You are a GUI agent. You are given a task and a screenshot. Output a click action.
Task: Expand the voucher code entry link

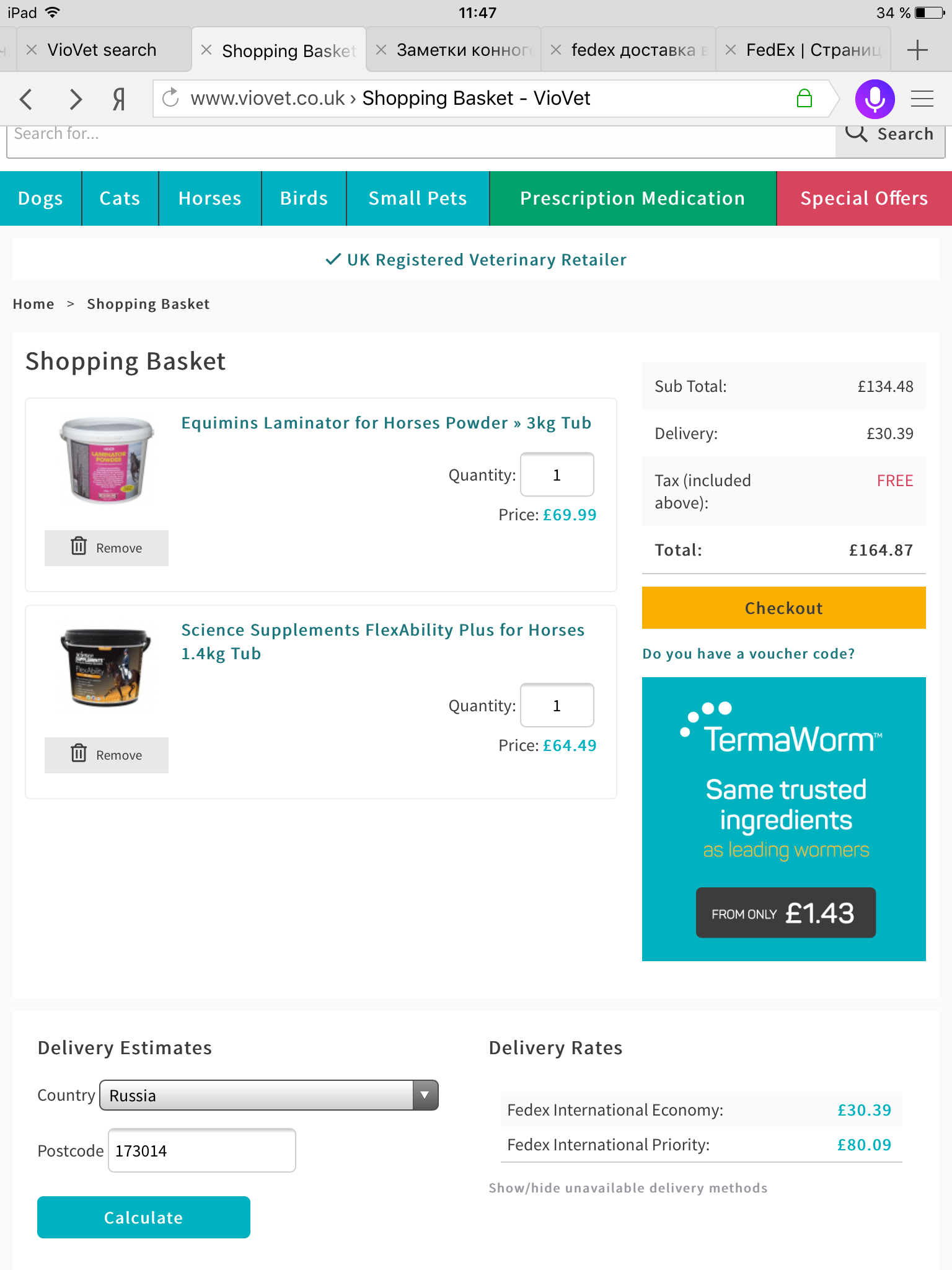click(748, 654)
